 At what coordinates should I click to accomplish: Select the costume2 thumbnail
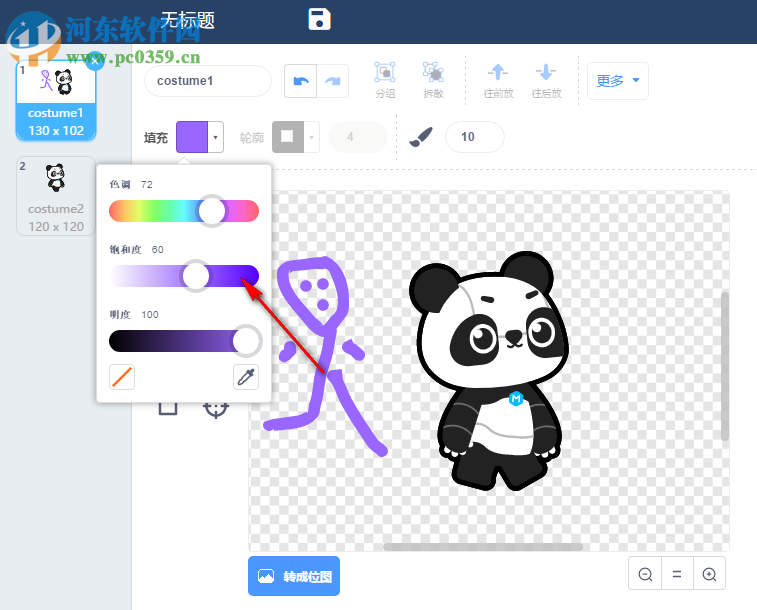click(56, 196)
